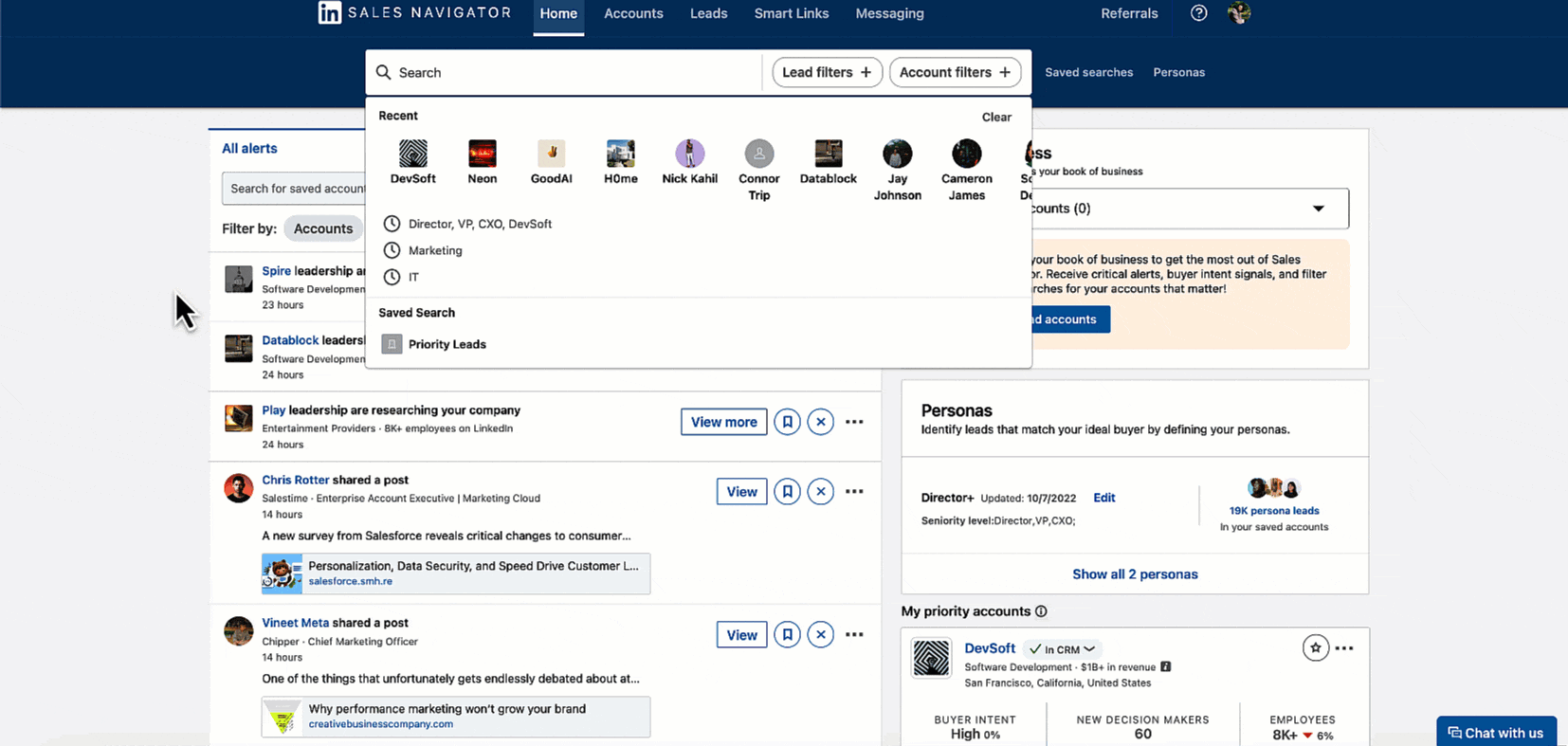
Task: Open Smart Links in navigation
Action: coord(792,13)
